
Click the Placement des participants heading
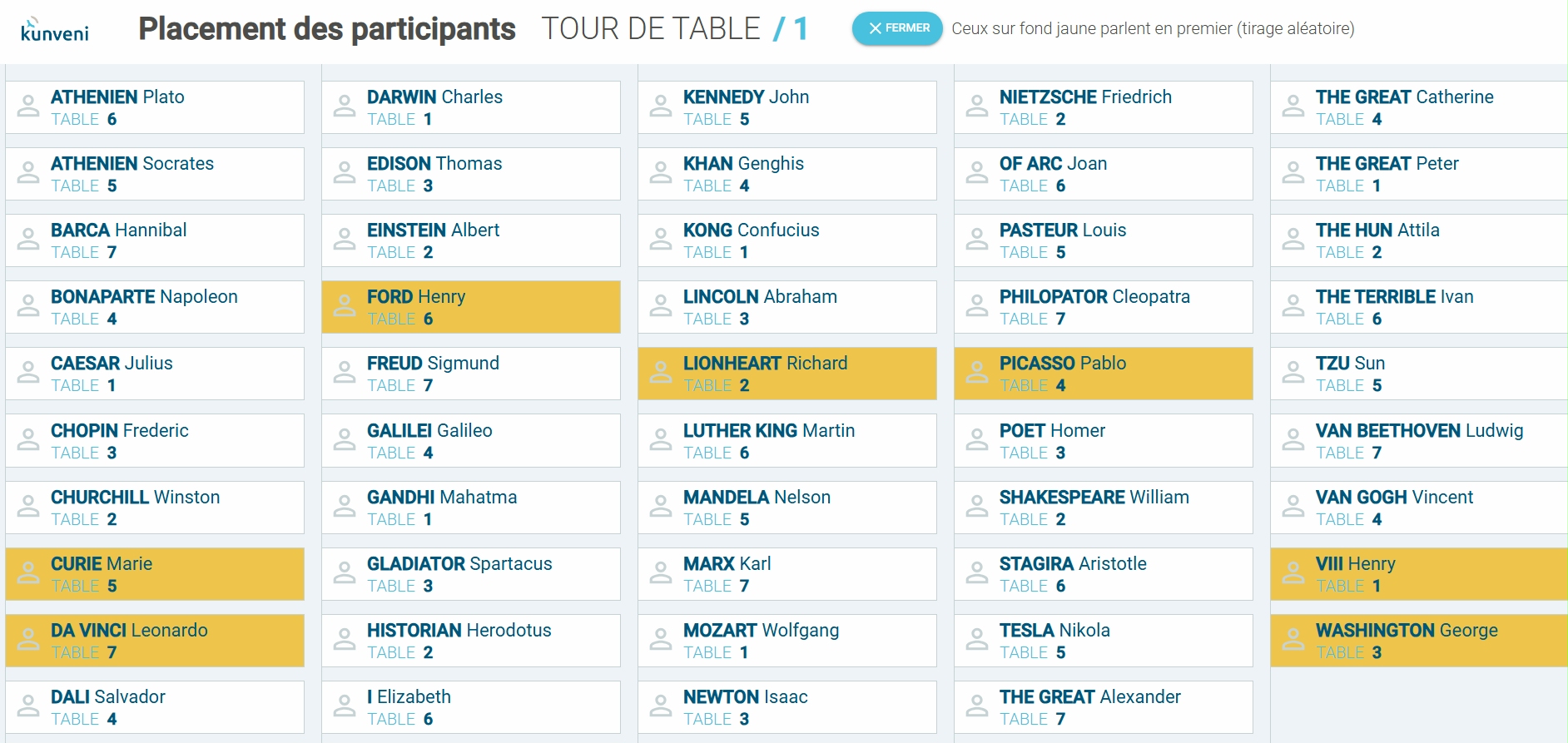[x=327, y=29]
